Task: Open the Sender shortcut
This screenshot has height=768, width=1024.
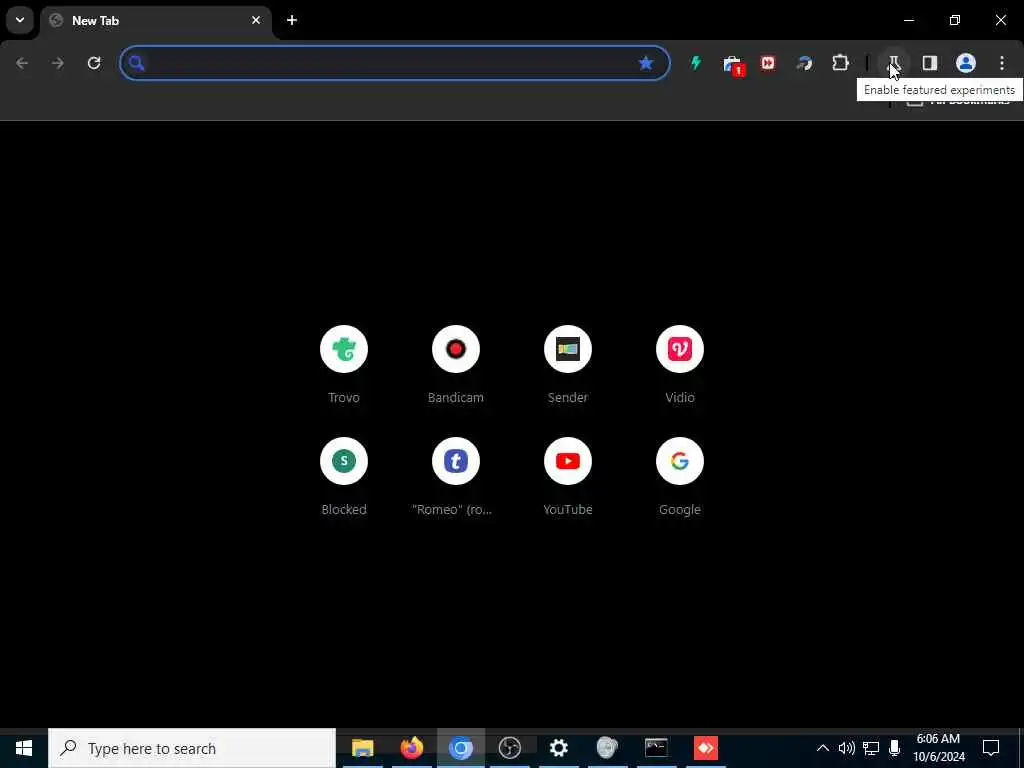Action: (568, 364)
